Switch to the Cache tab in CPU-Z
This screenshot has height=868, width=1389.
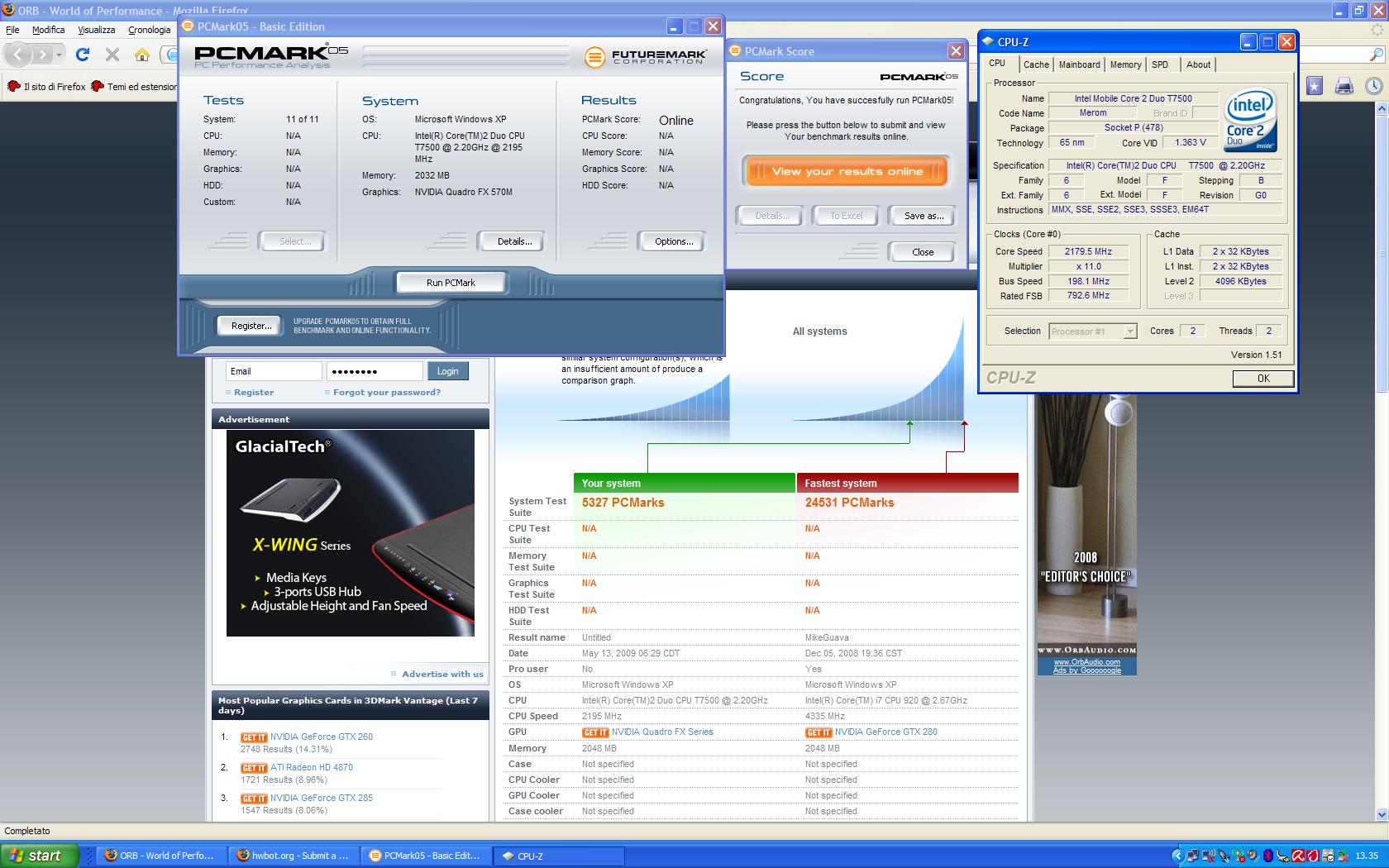(x=1035, y=64)
